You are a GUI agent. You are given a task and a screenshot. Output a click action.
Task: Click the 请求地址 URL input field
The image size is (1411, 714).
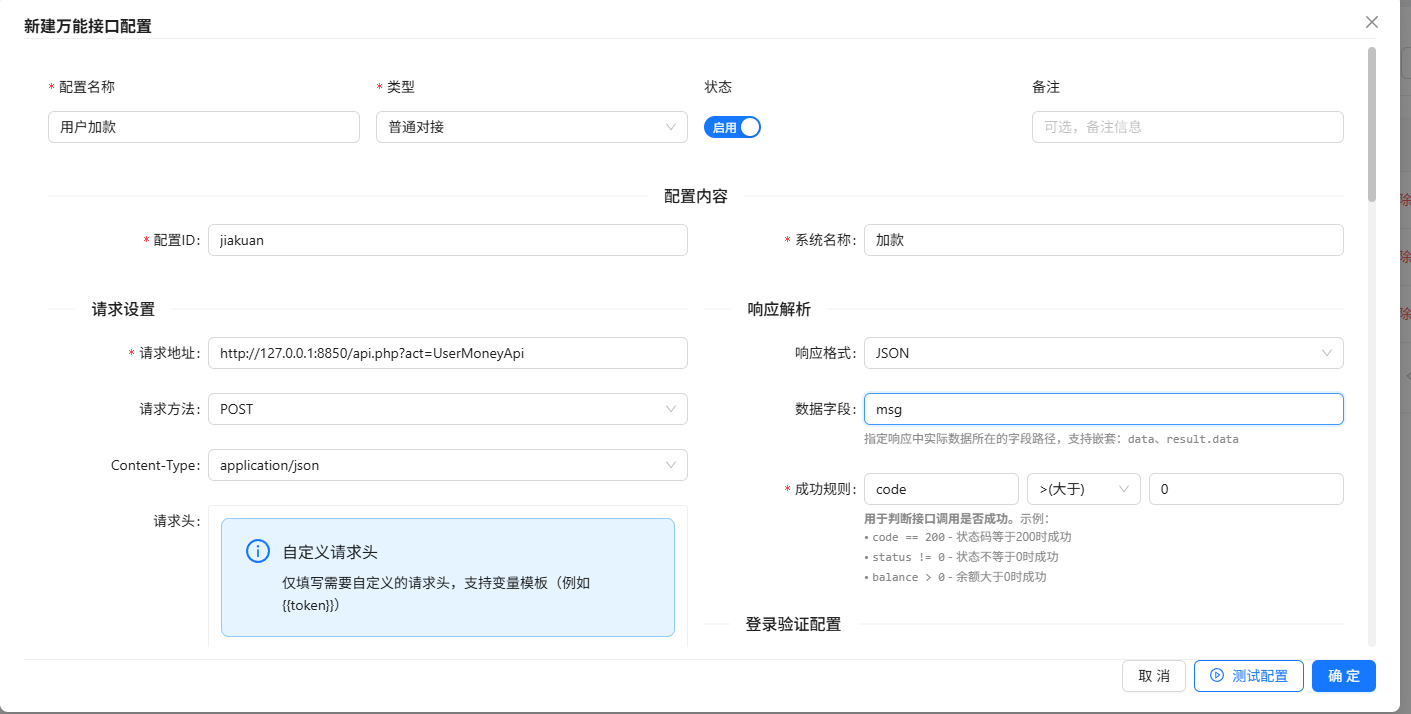pyautogui.click(x=447, y=353)
